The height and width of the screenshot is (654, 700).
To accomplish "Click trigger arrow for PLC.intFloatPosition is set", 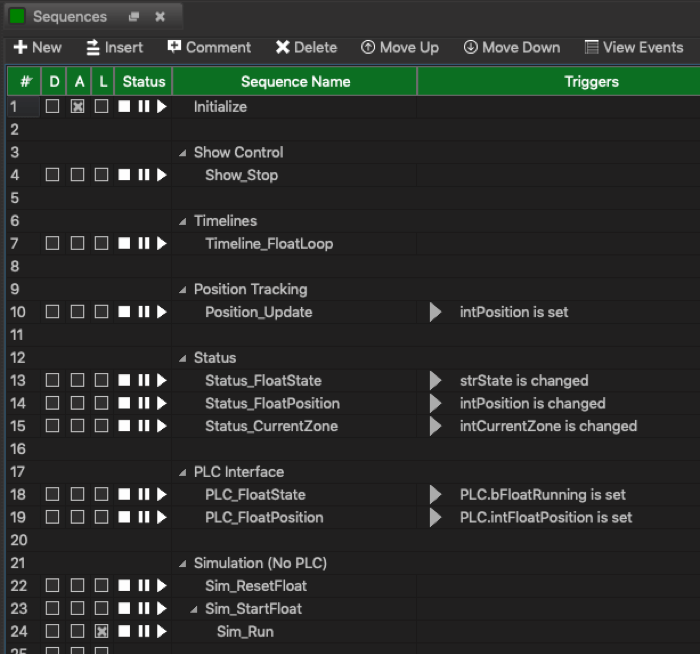I will 435,517.
